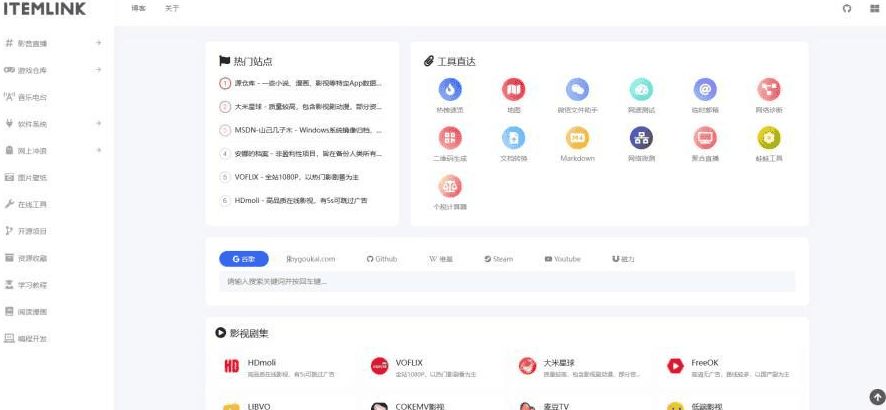886x410 pixels.
Task: Open the 关于 top navigation link
Action: (x=172, y=8)
